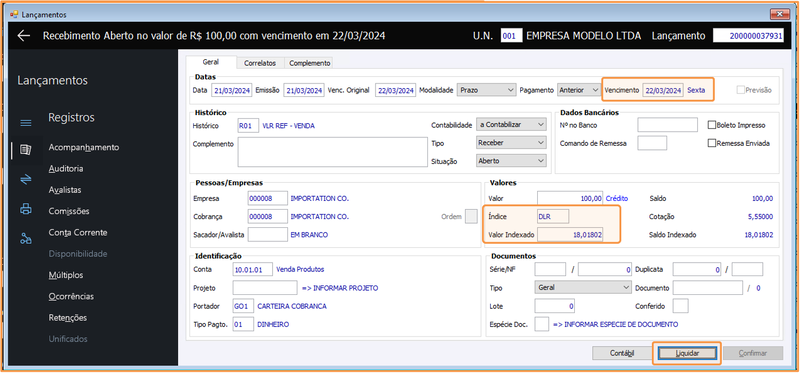The height and width of the screenshot is (373, 800).
Task: Switch to the Correlatos tab
Action: tap(260, 63)
